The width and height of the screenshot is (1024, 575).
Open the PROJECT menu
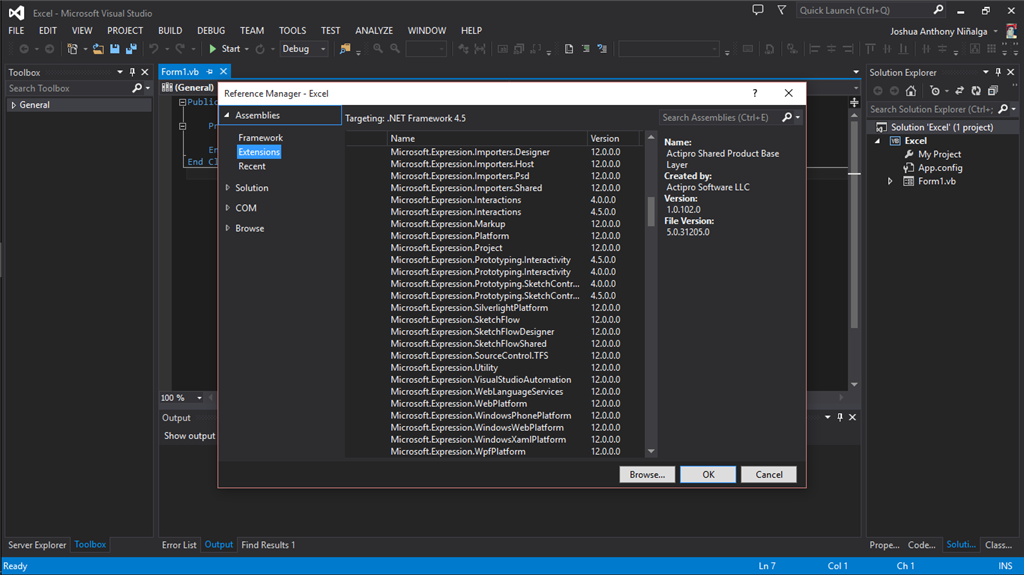[125, 31]
